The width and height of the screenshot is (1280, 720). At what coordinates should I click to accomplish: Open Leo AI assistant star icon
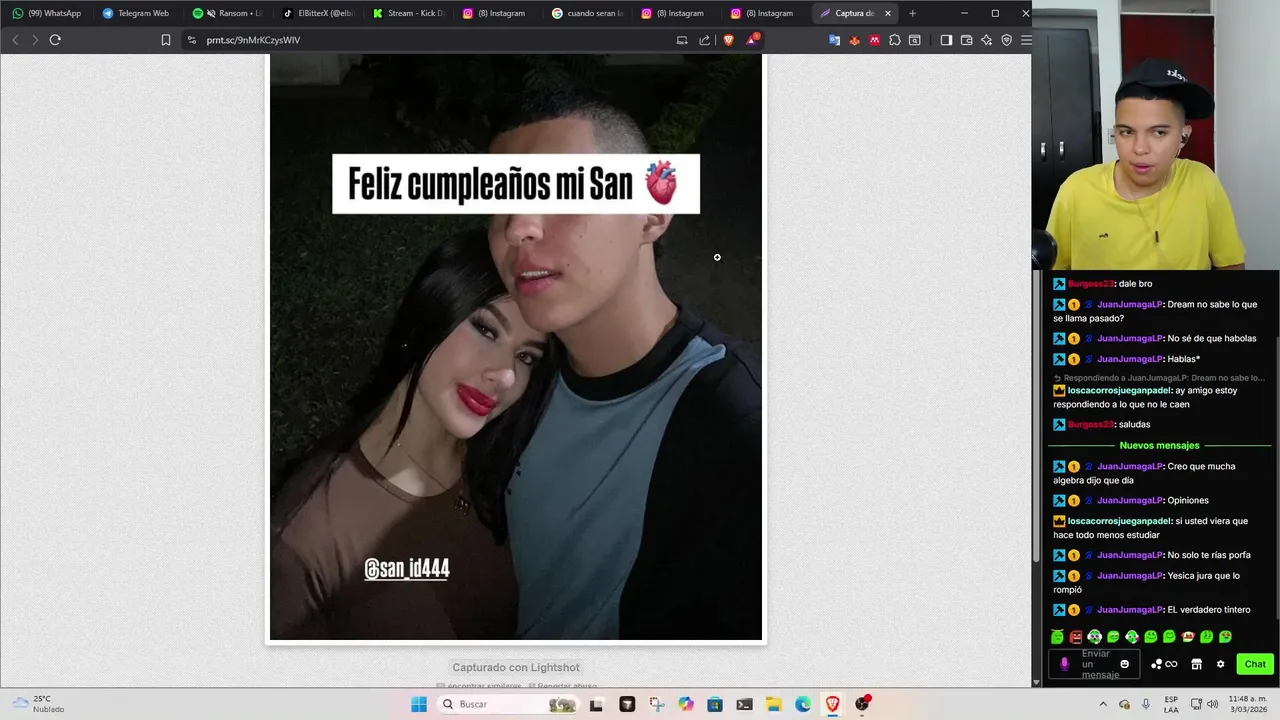point(986,40)
